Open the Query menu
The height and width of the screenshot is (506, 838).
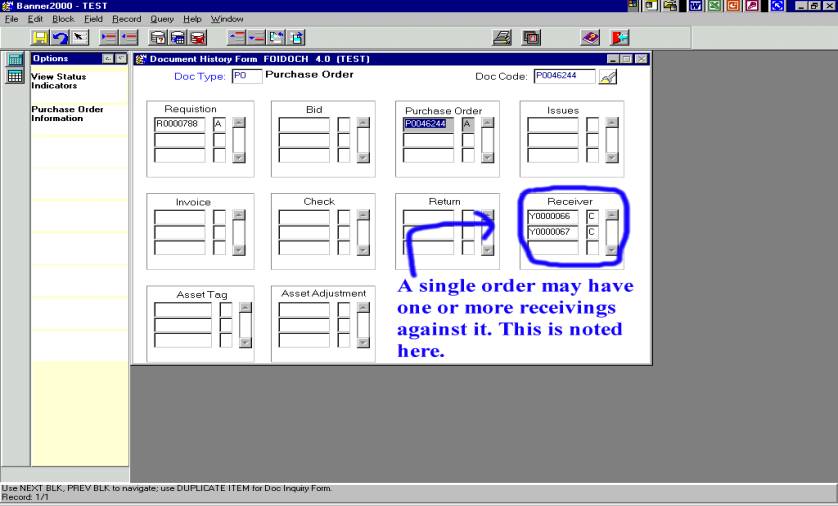162,18
